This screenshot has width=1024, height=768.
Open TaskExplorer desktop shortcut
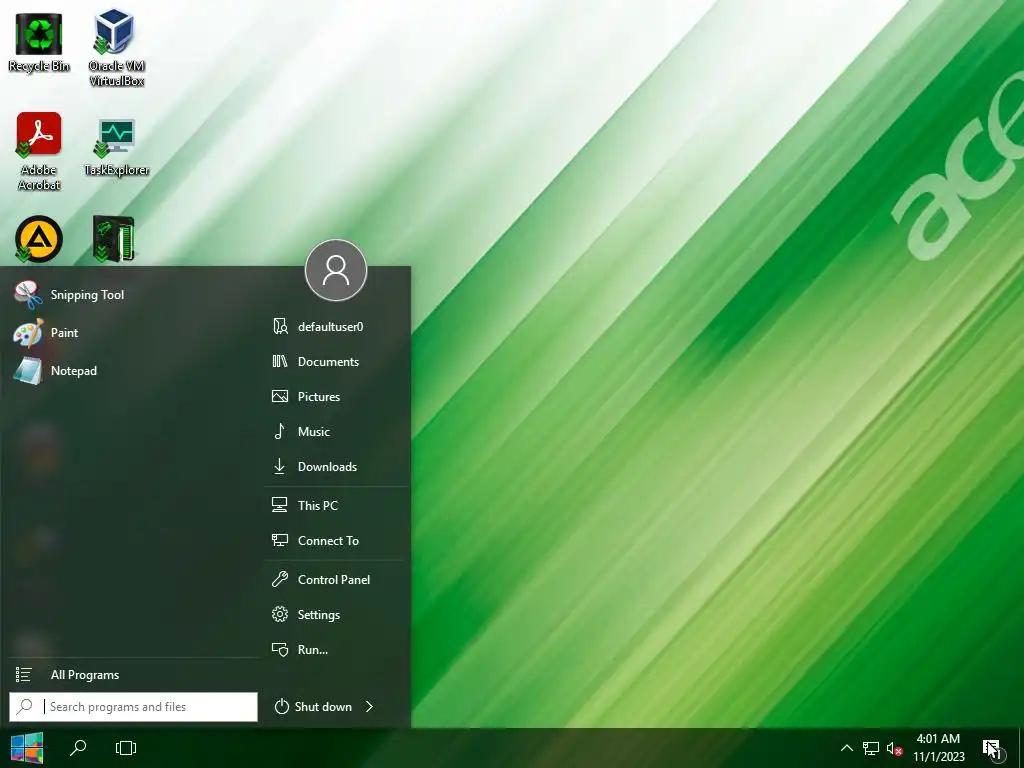(x=116, y=147)
